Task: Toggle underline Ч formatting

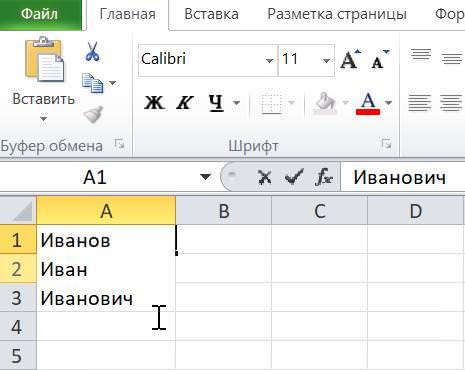Action: [x=216, y=103]
